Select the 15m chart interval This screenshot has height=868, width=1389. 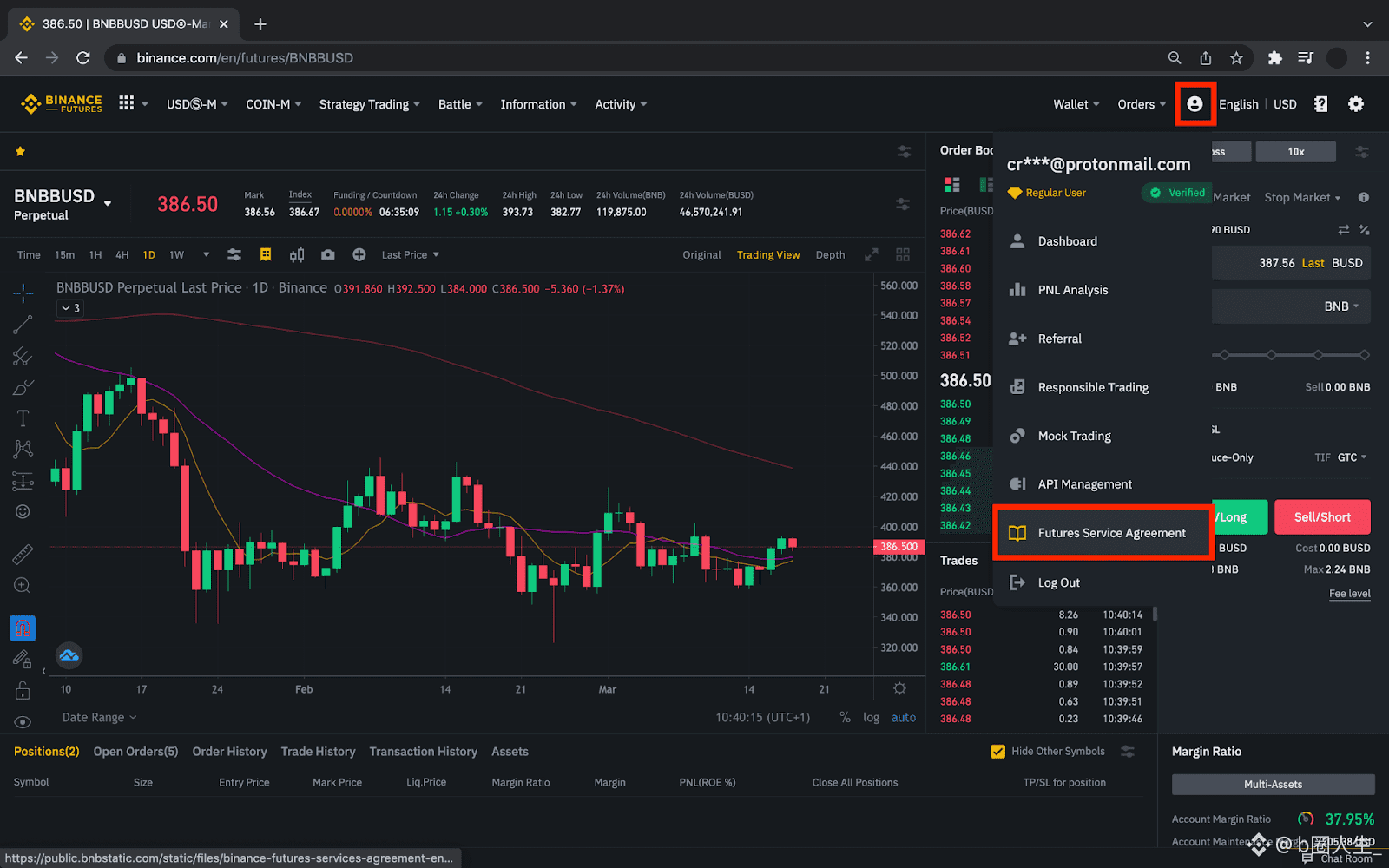pos(64,255)
